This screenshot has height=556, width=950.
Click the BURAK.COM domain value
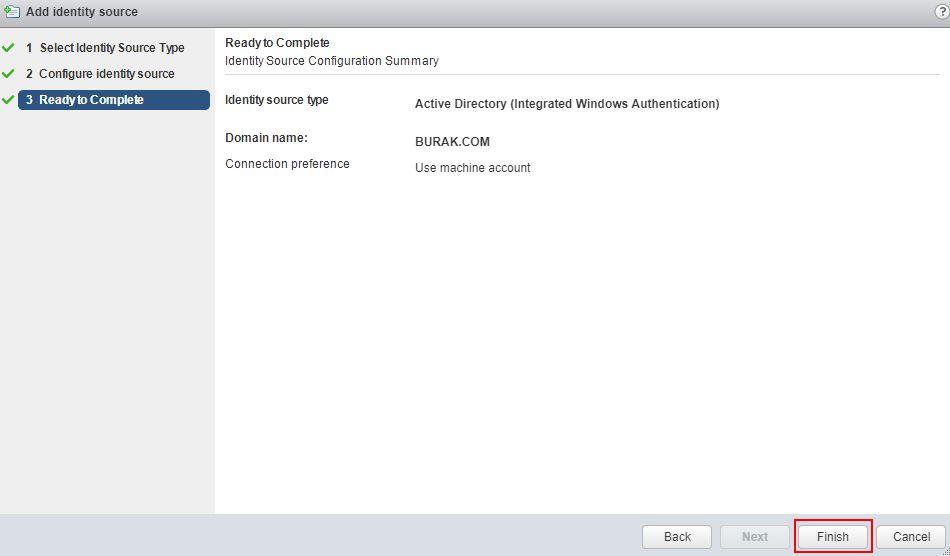[452, 142]
